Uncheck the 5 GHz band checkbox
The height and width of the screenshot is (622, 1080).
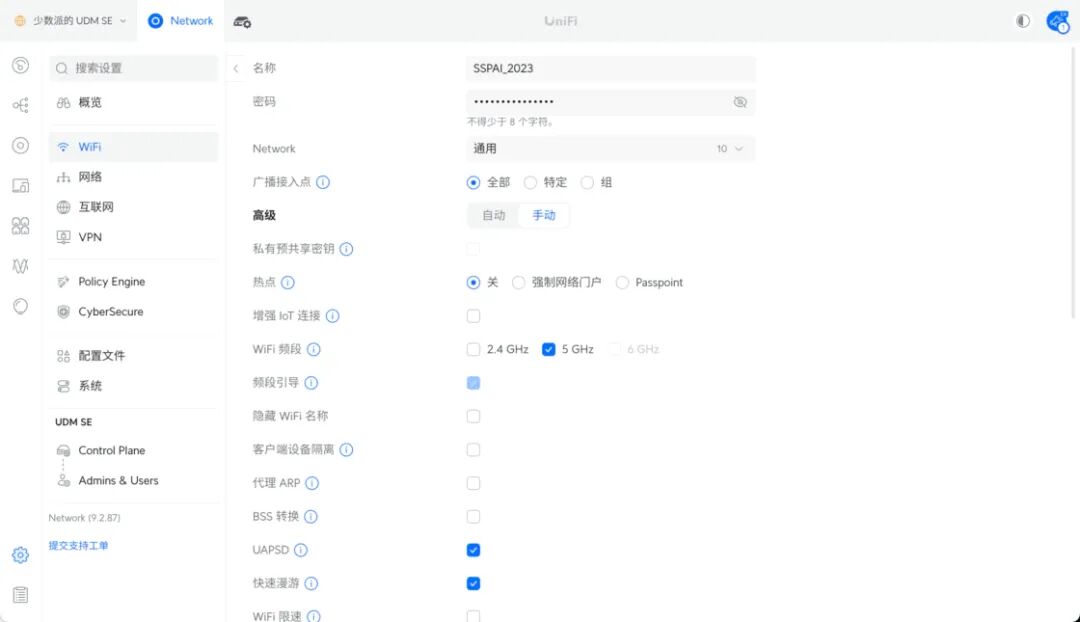tap(548, 349)
